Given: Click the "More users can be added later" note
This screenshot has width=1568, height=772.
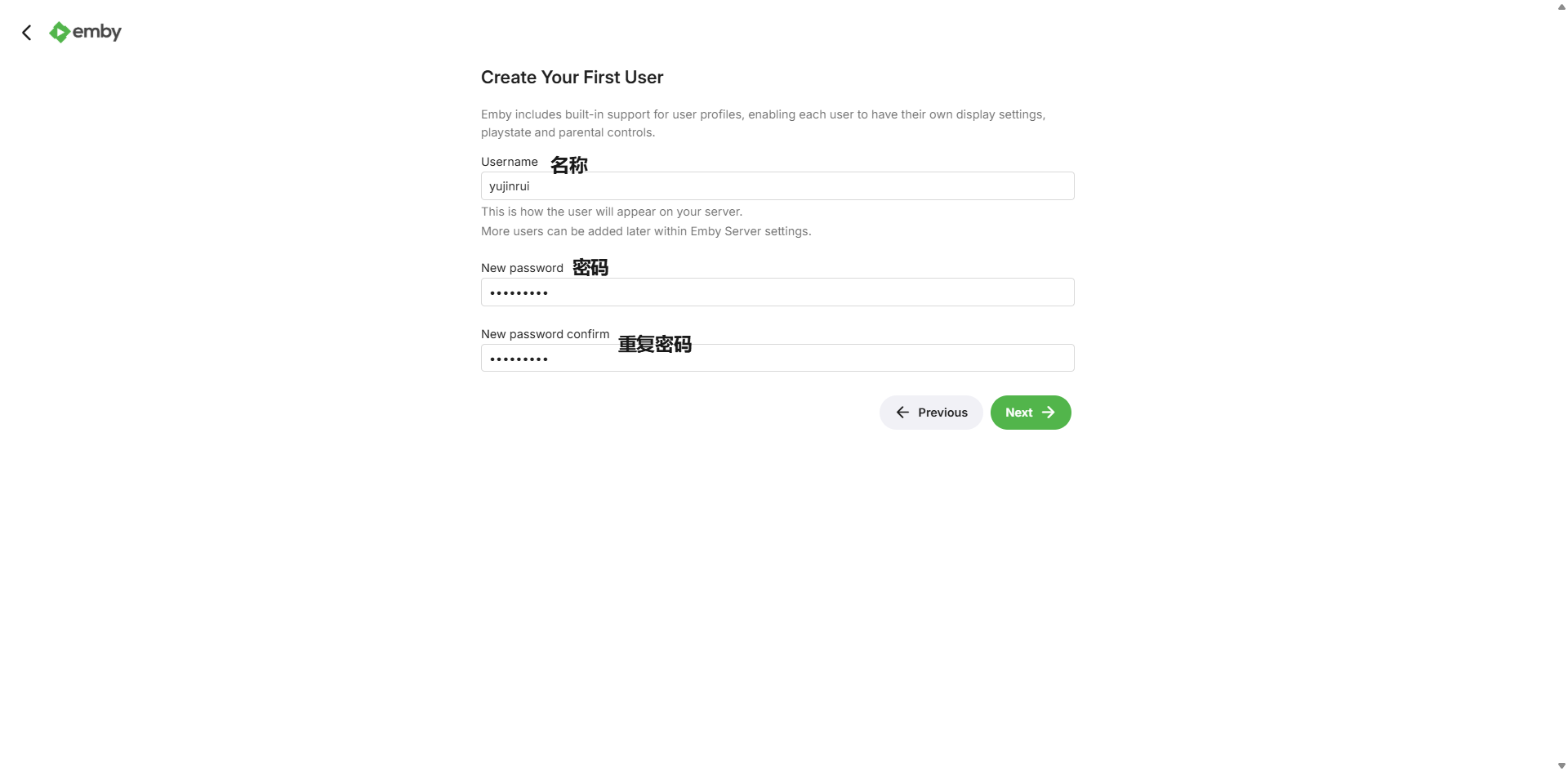Looking at the screenshot, I should point(646,231).
